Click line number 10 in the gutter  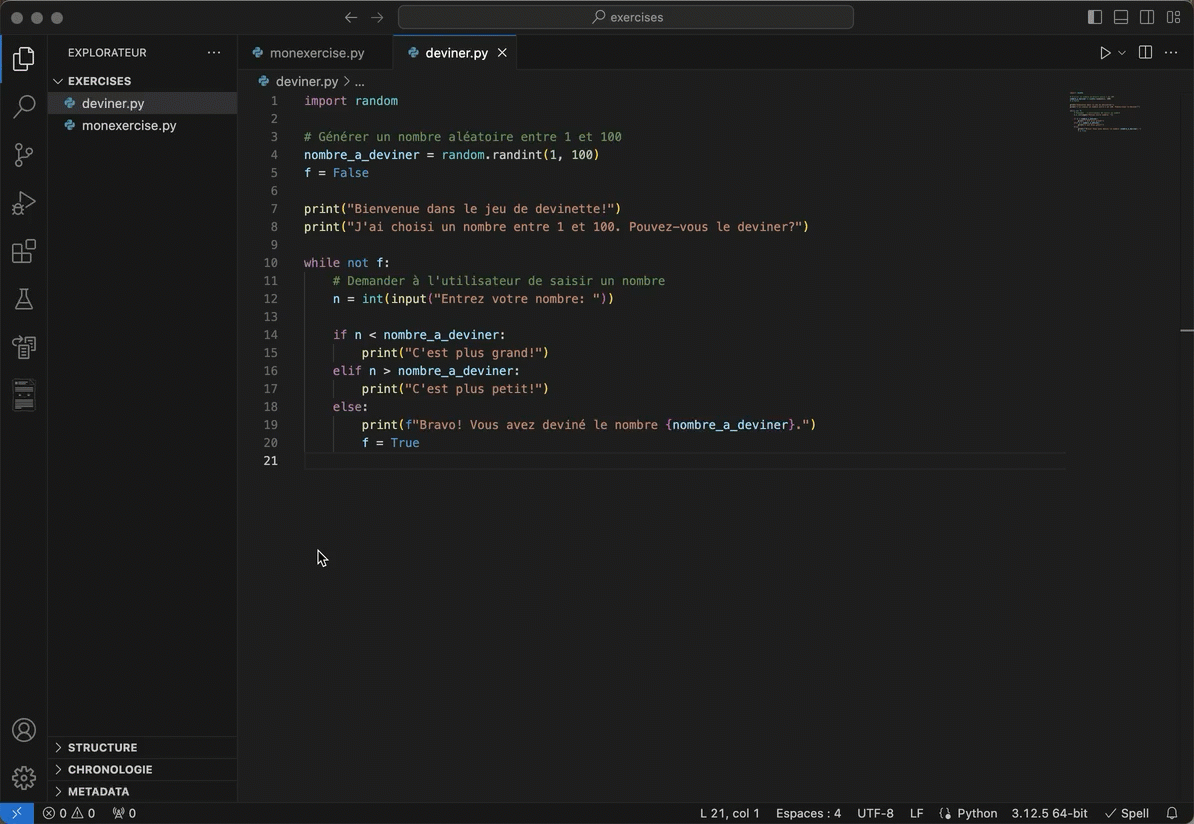click(x=270, y=263)
